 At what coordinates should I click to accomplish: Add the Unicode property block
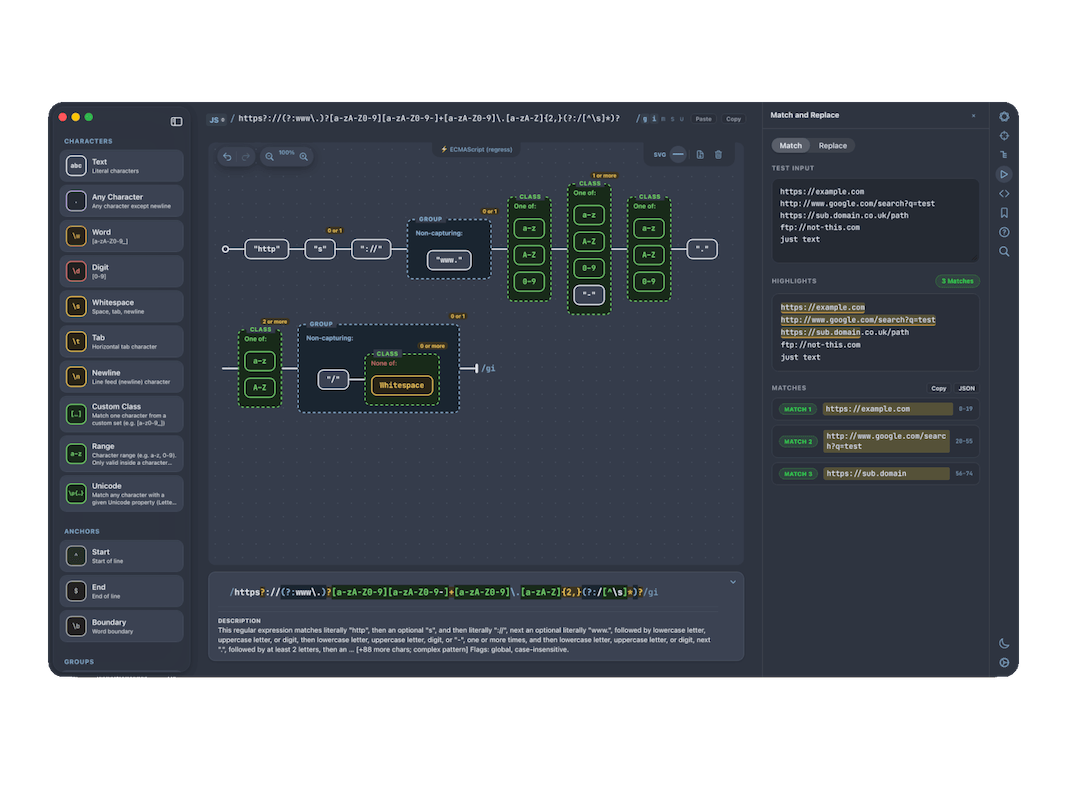[122, 494]
